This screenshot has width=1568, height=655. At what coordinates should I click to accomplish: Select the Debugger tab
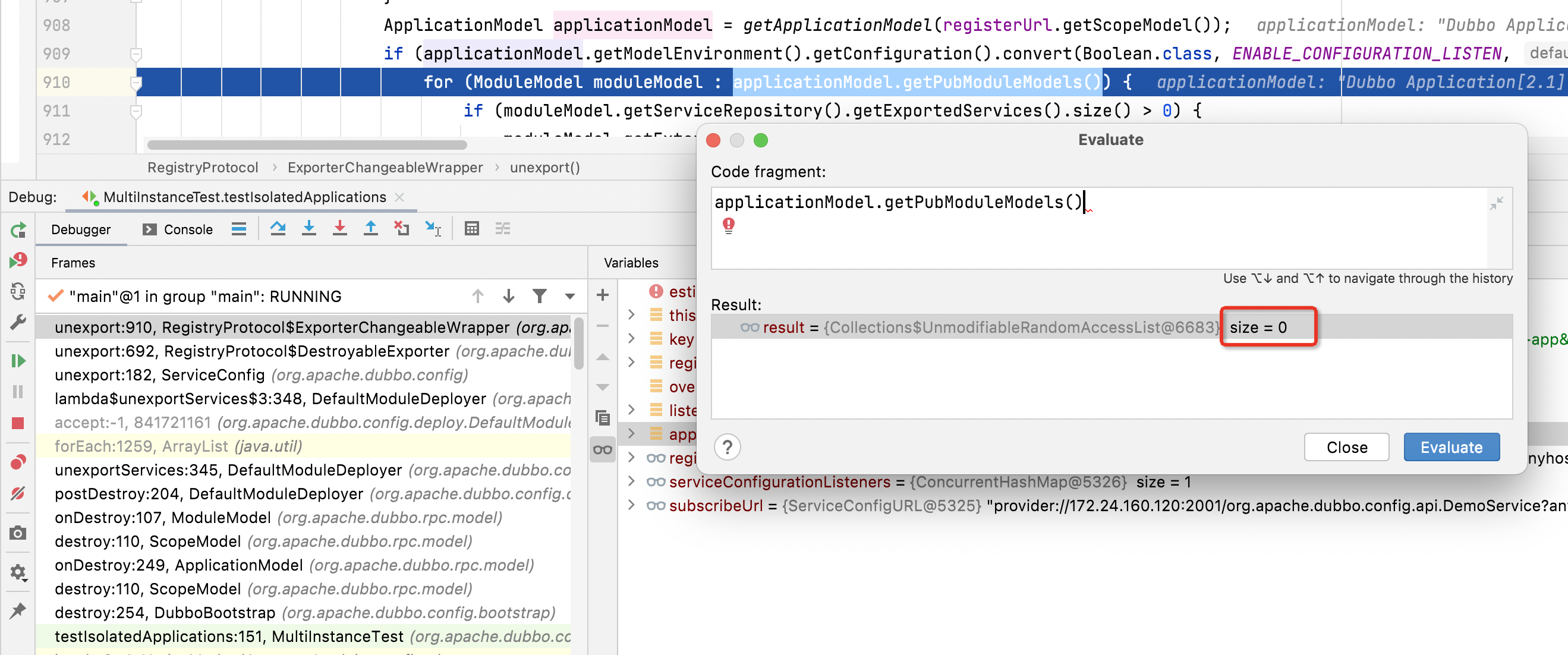click(81, 229)
